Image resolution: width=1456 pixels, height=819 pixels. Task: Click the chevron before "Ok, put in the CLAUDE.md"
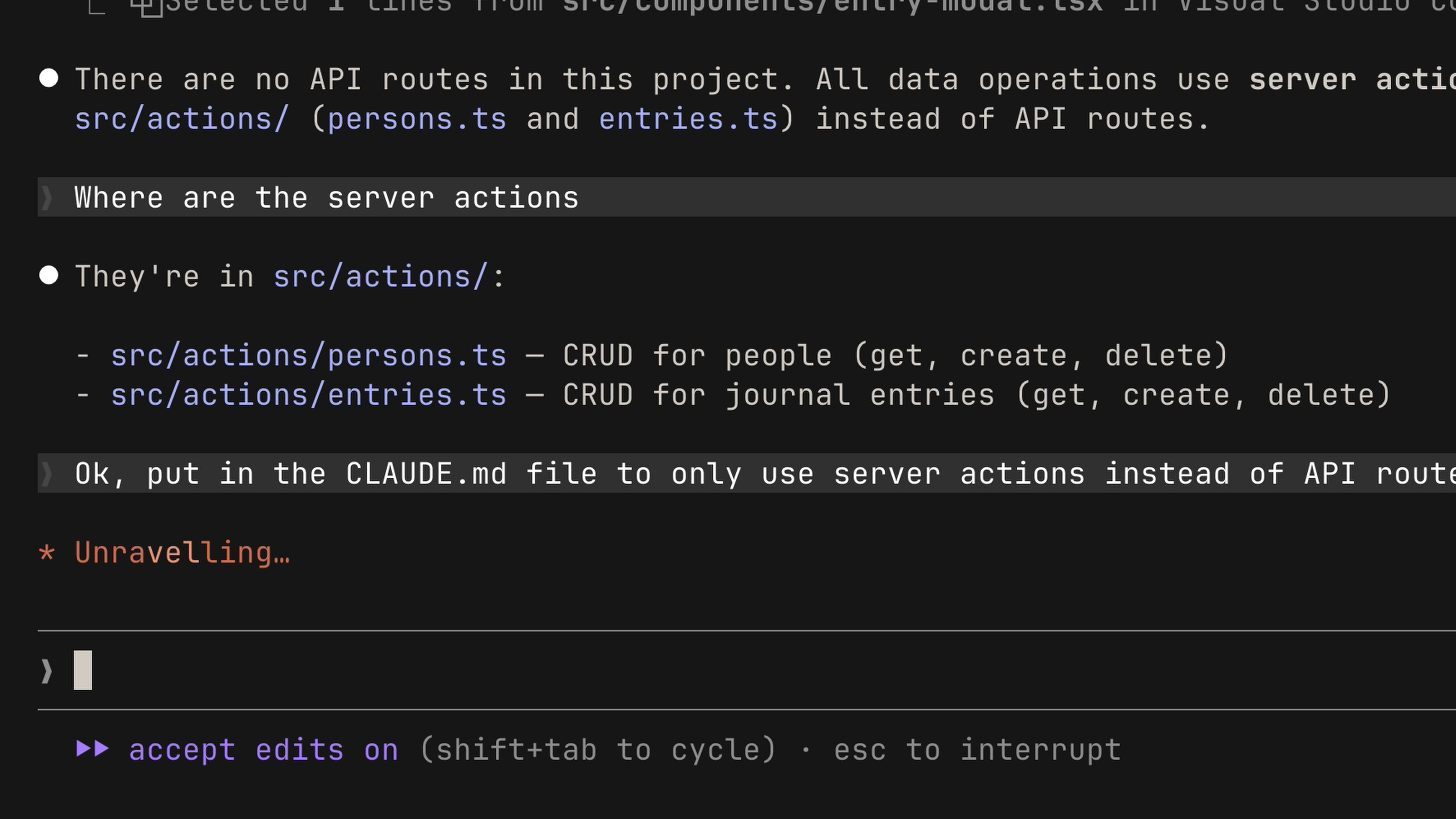pyautogui.click(x=47, y=474)
